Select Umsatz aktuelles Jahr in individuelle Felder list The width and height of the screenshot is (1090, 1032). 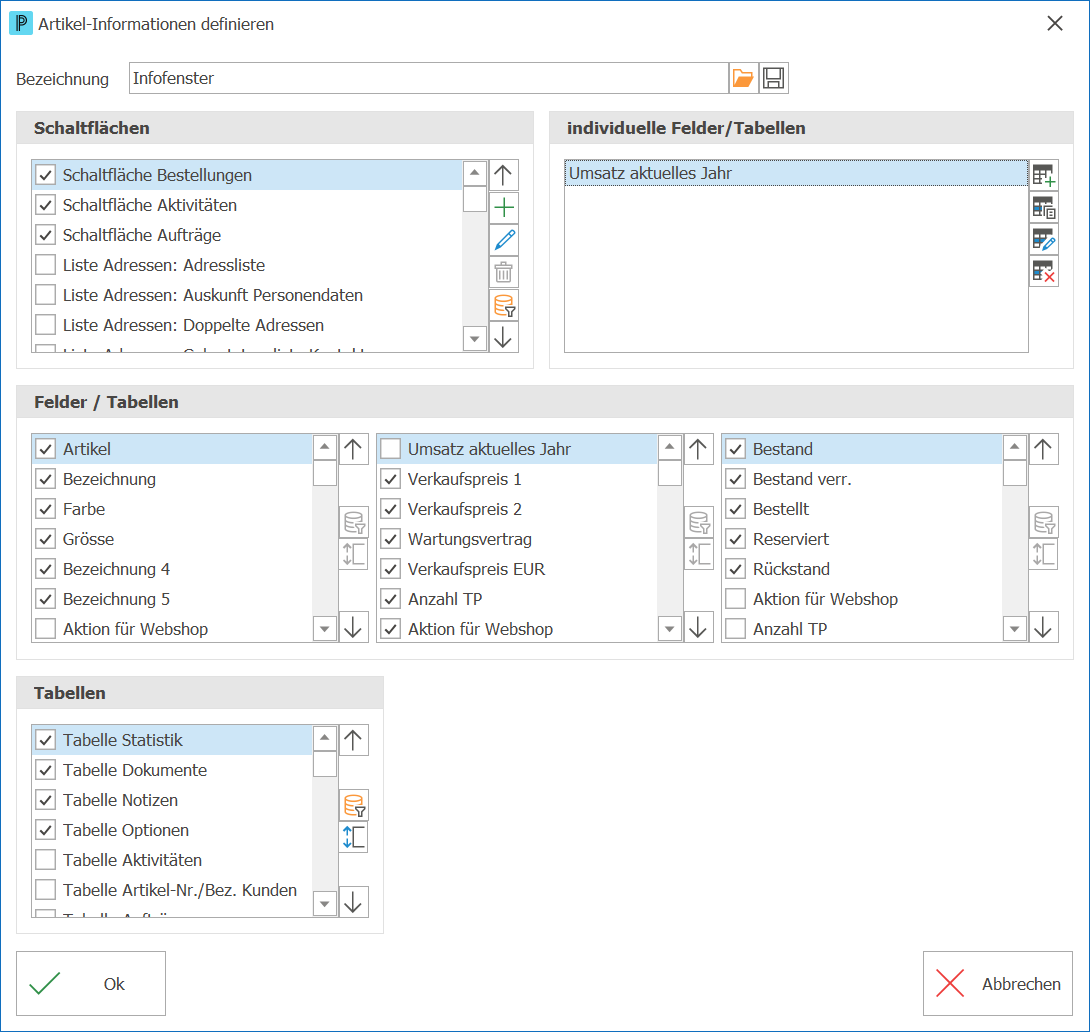point(796,173)
